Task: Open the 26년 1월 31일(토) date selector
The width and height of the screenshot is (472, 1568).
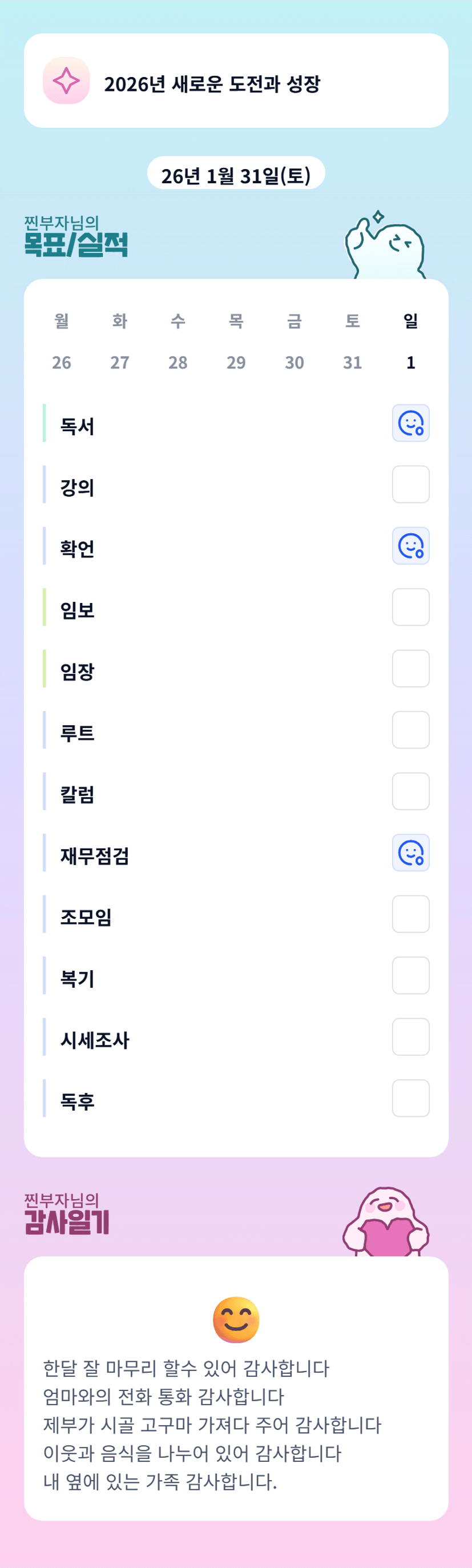Action: point(236,175)
